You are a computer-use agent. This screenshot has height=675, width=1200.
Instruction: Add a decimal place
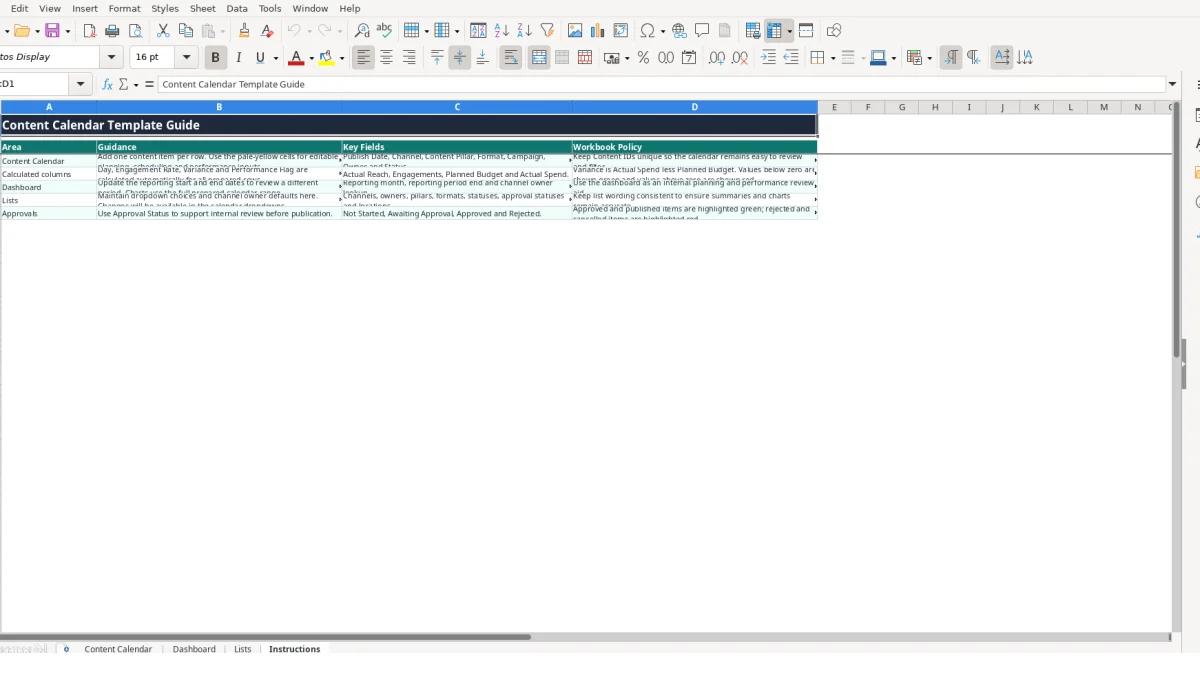tap(717, 58)
